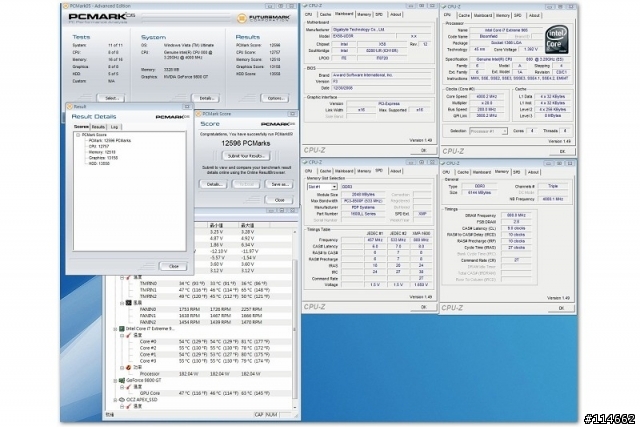Click the PCMark05 Advanced Edition title bar icon
Viewport: 640px width, 427px height.
pos(66,6)
